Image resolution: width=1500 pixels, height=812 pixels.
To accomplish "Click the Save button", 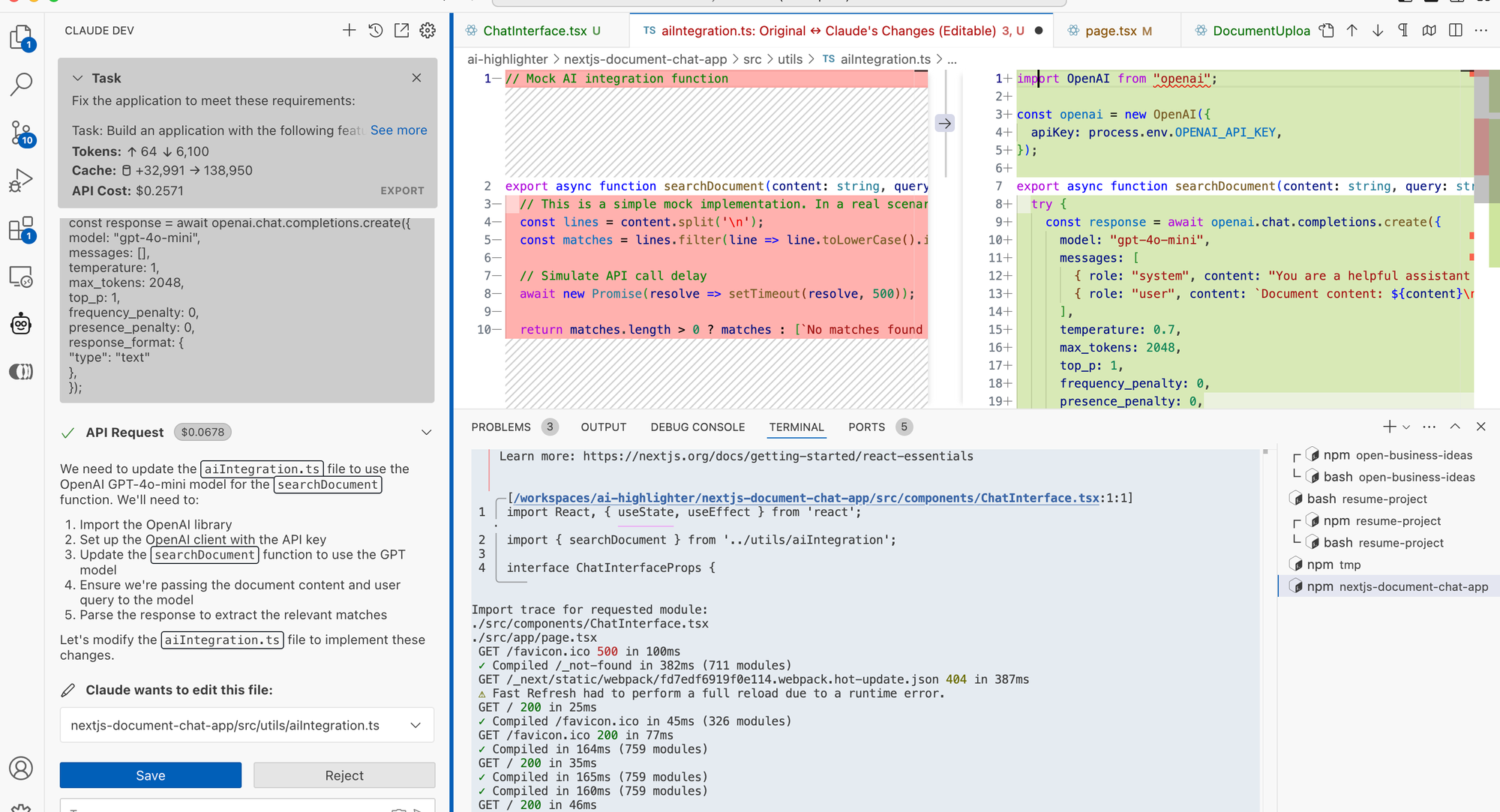I will pyautogui.click(x=150, y=775).
